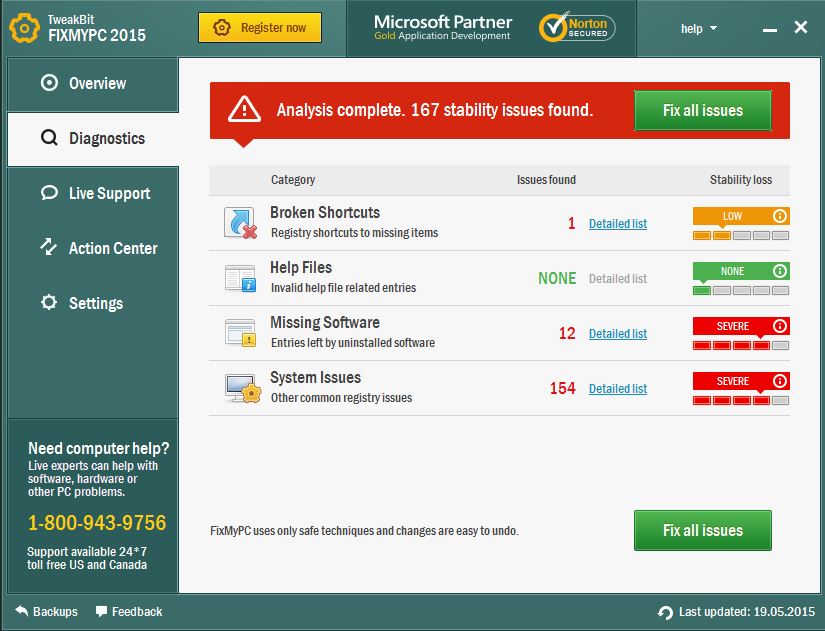Screen dimensions: 825x631
Task: Click info icon on Missing Software SEVERE badge
Action: (x=780, y=326)
